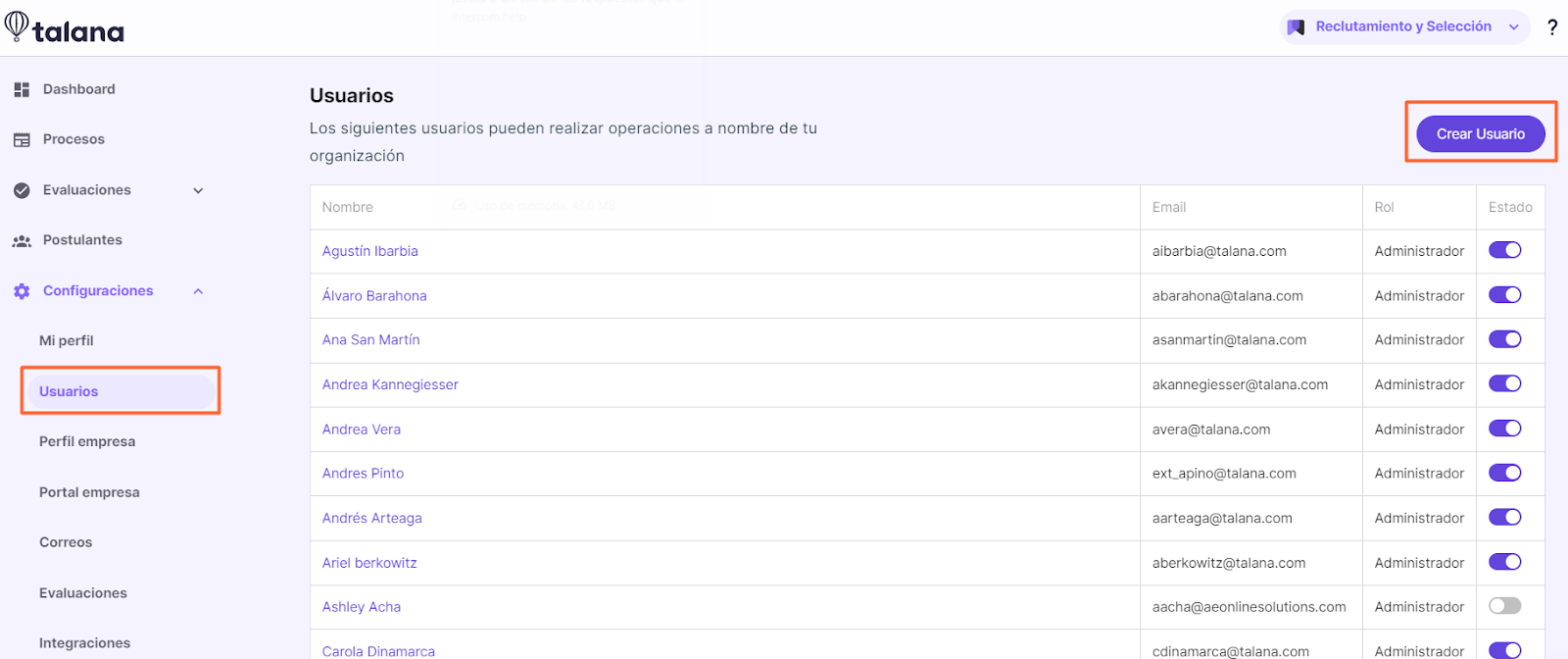Click the Postulantes people icon
The width and height of the screenshot is (1568, 659).
point(22,240)
